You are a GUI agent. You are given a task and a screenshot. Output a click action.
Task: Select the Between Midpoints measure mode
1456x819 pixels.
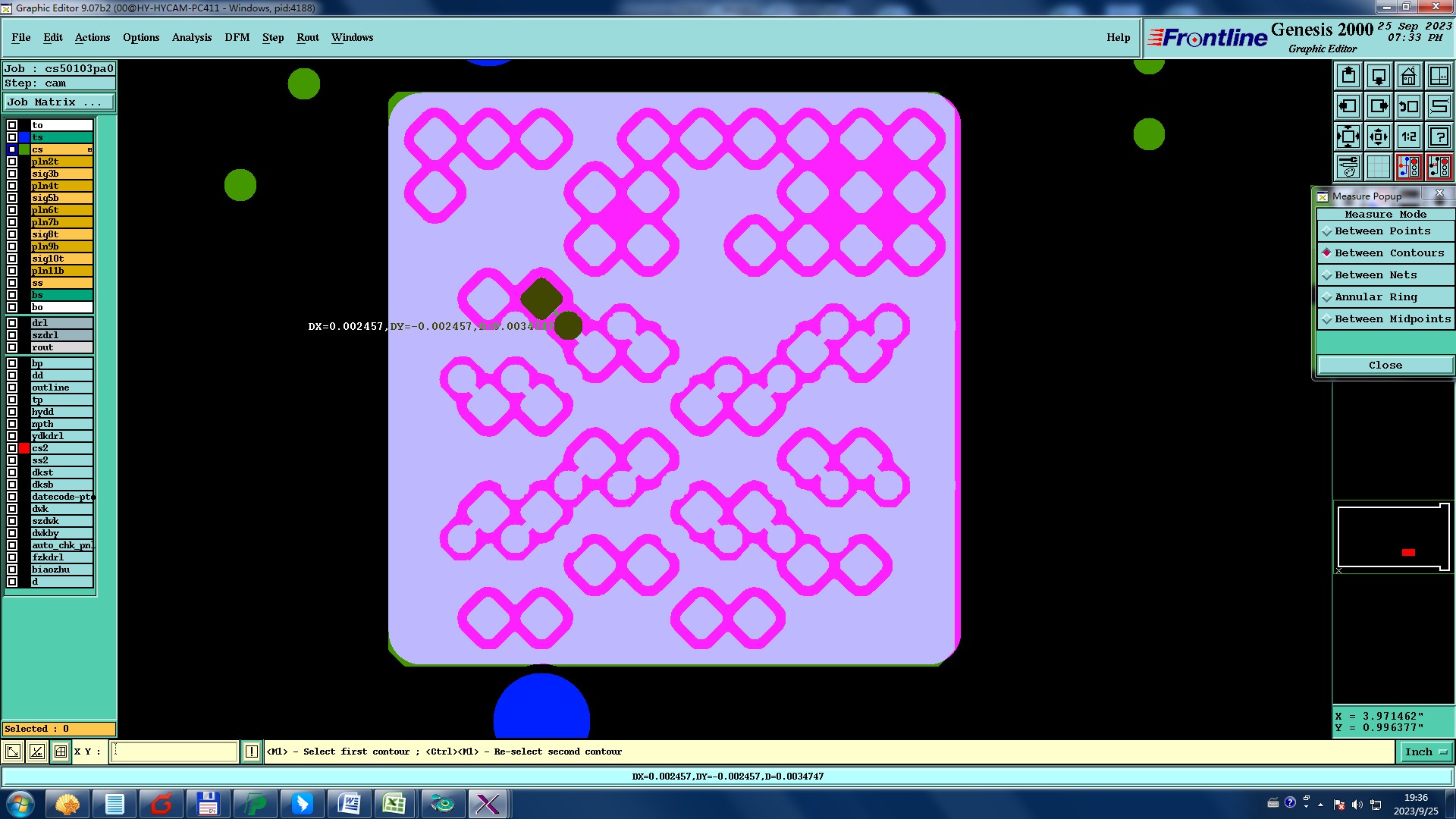tap(1385, 319)
